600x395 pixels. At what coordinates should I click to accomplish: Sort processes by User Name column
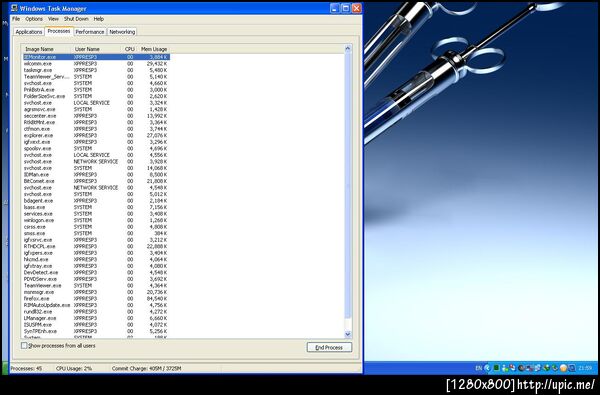(x=97, y=49)
